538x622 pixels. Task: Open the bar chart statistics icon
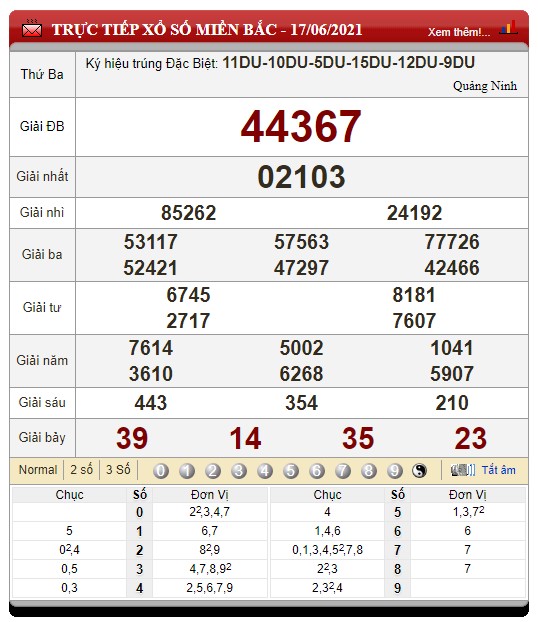(509, 27)
